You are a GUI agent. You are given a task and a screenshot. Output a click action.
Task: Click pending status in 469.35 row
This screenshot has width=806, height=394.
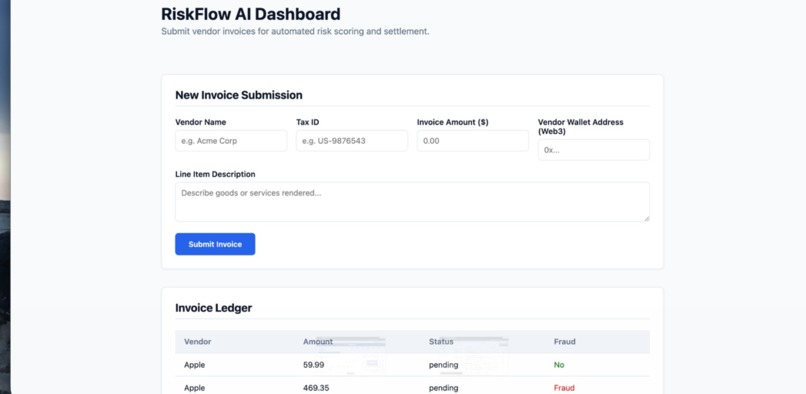[443, 388]
